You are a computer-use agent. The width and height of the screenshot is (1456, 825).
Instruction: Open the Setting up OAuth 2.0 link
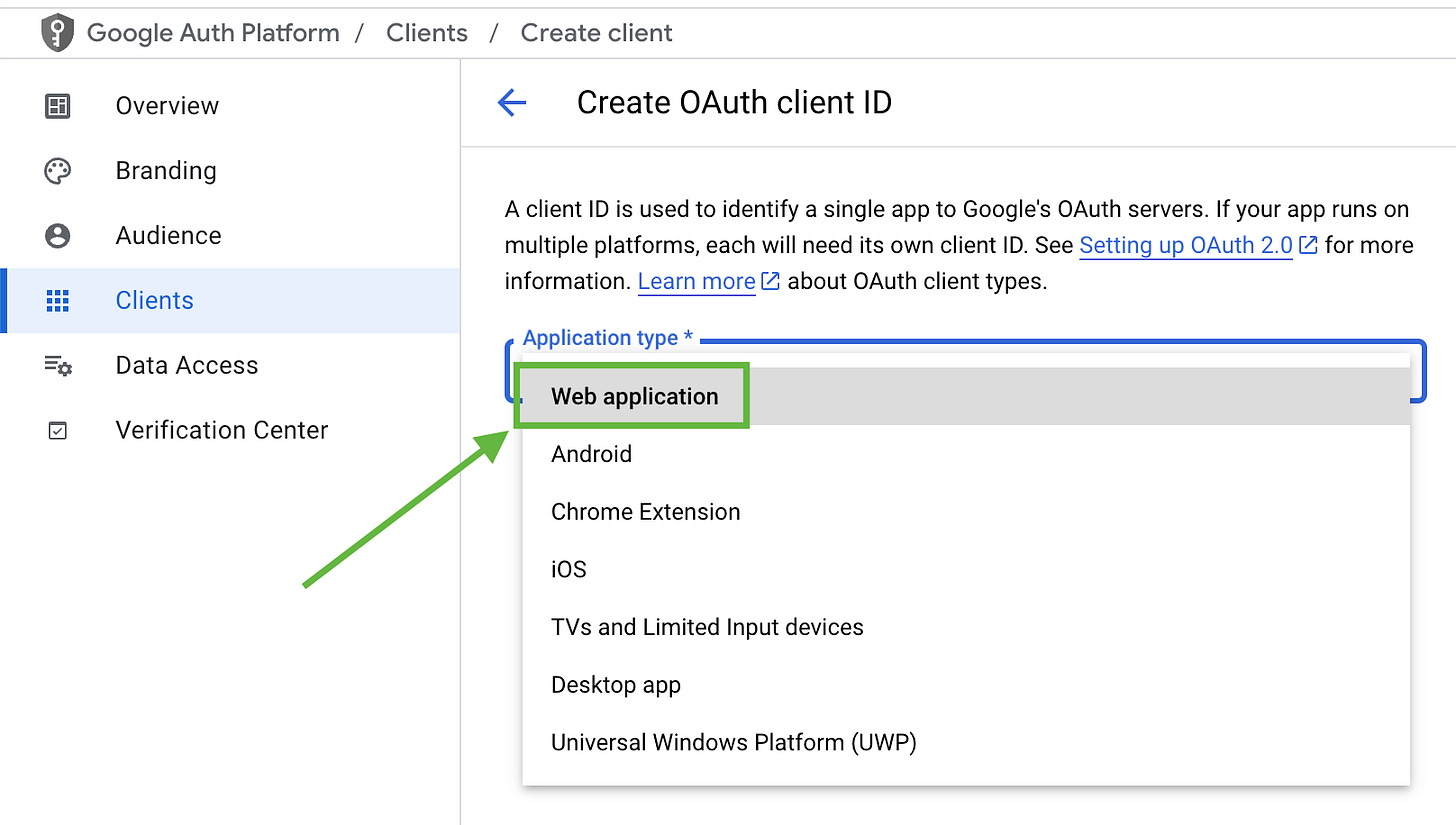point(1186,245)
